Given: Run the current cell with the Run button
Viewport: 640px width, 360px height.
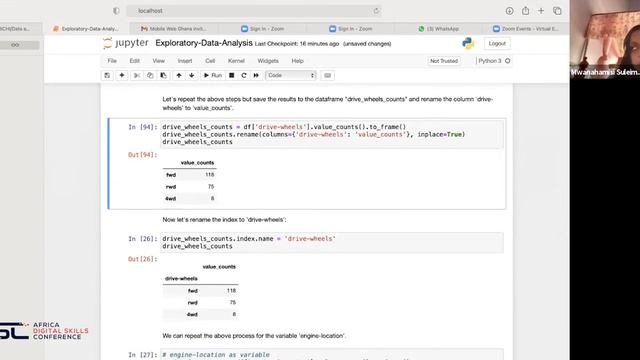Looking at the screenshot, I should point(213,76).
